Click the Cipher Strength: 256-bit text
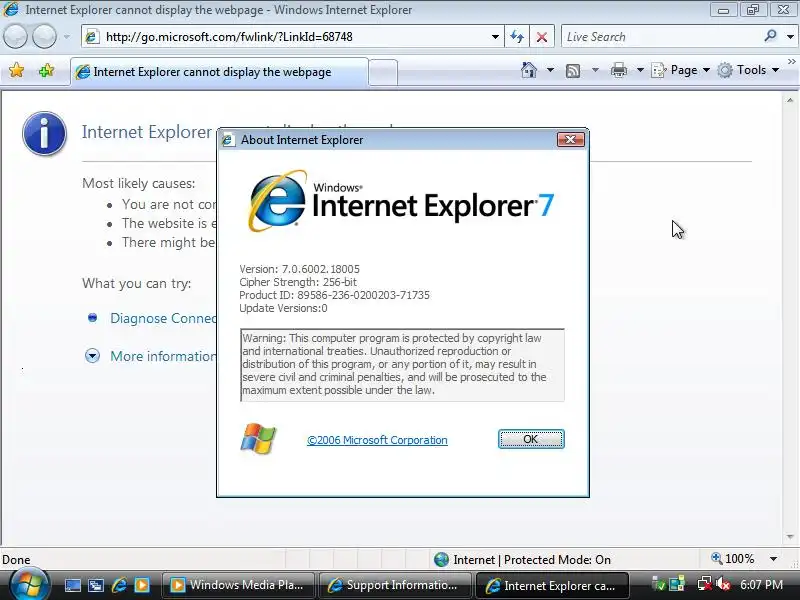The height and width of the screenshot is (600, 800). coord(298,282)
